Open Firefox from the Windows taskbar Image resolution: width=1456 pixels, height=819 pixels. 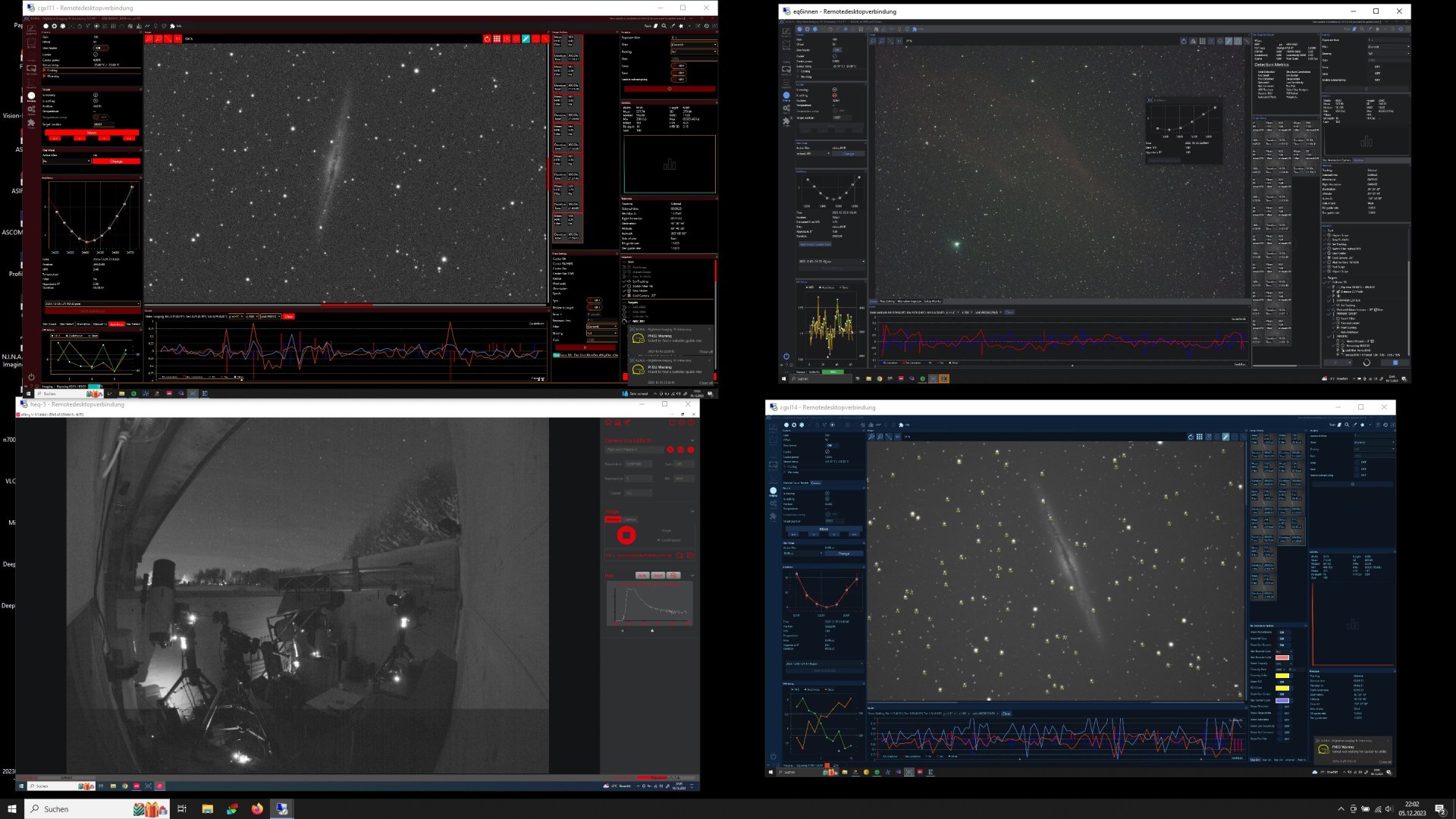tap(257, 809)
